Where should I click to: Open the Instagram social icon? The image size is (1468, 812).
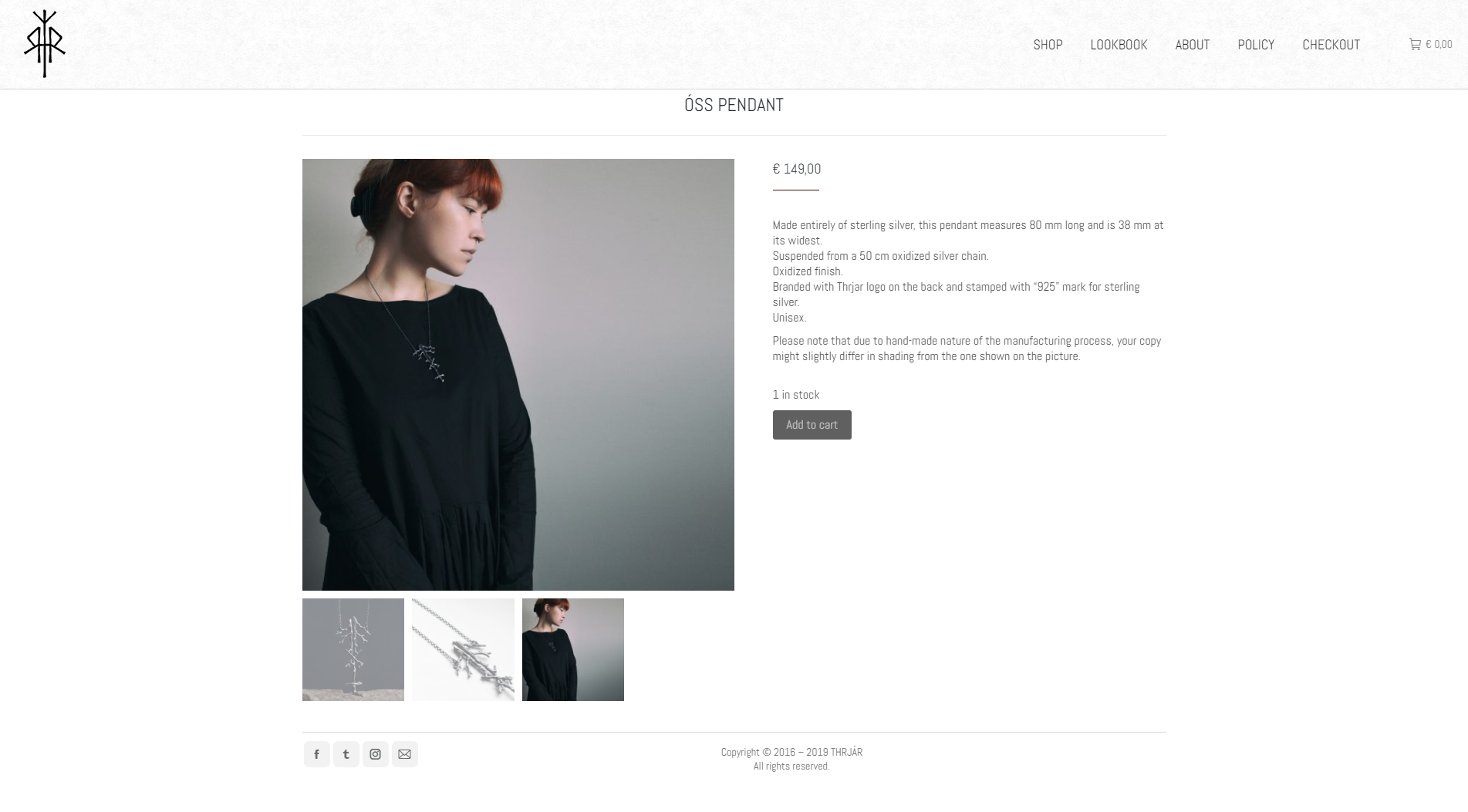(375, 754)
